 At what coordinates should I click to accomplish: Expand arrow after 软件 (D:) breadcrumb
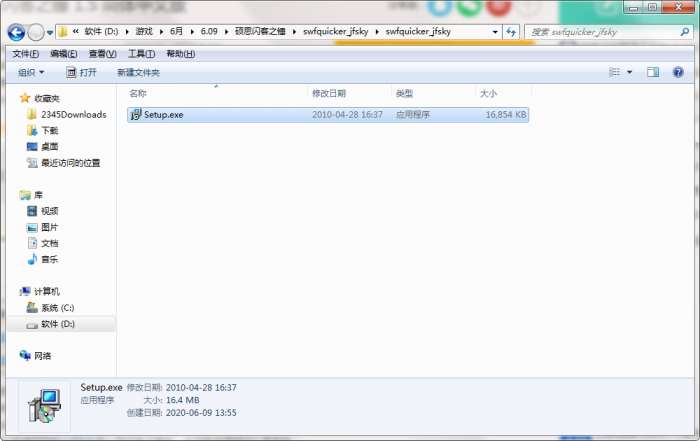127,32
